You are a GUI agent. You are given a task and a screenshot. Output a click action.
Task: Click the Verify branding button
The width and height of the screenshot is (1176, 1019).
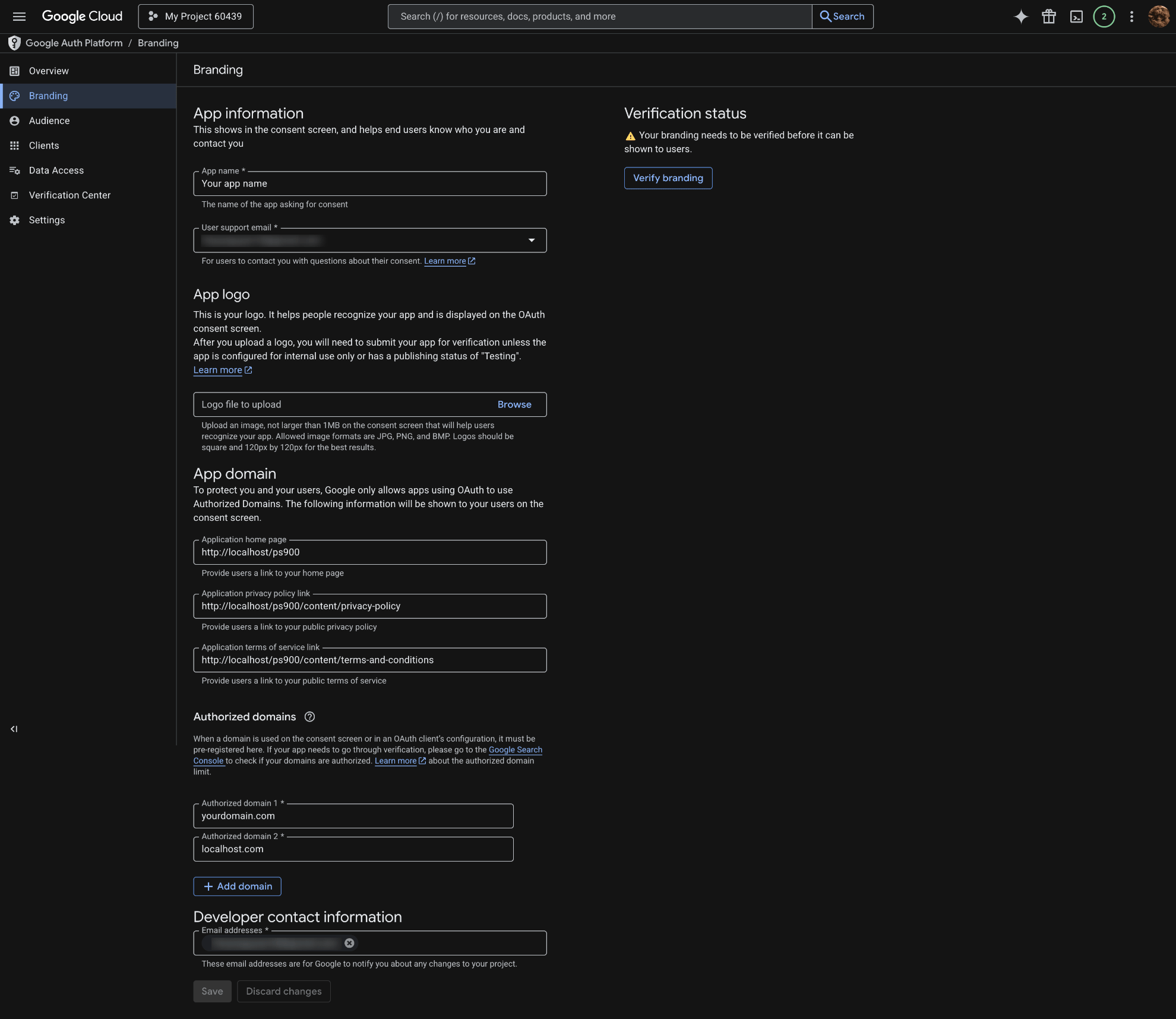tap(668, 178)
